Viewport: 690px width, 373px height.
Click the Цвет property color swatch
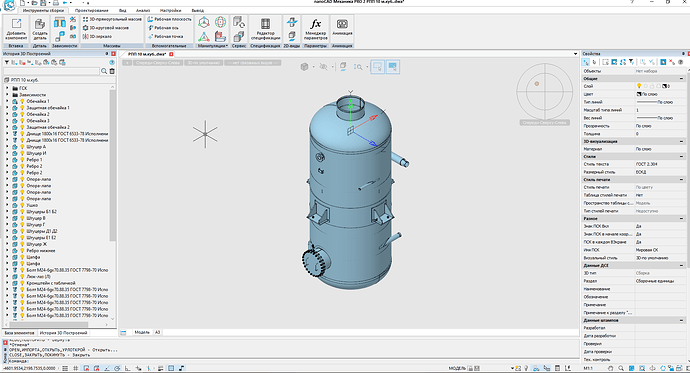[x=639, y=94]
